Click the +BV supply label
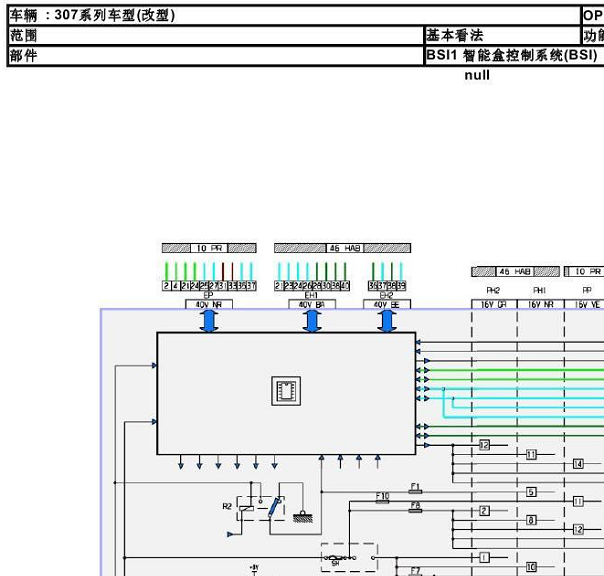The image size is (604, 576). click(x=254, y=568)
